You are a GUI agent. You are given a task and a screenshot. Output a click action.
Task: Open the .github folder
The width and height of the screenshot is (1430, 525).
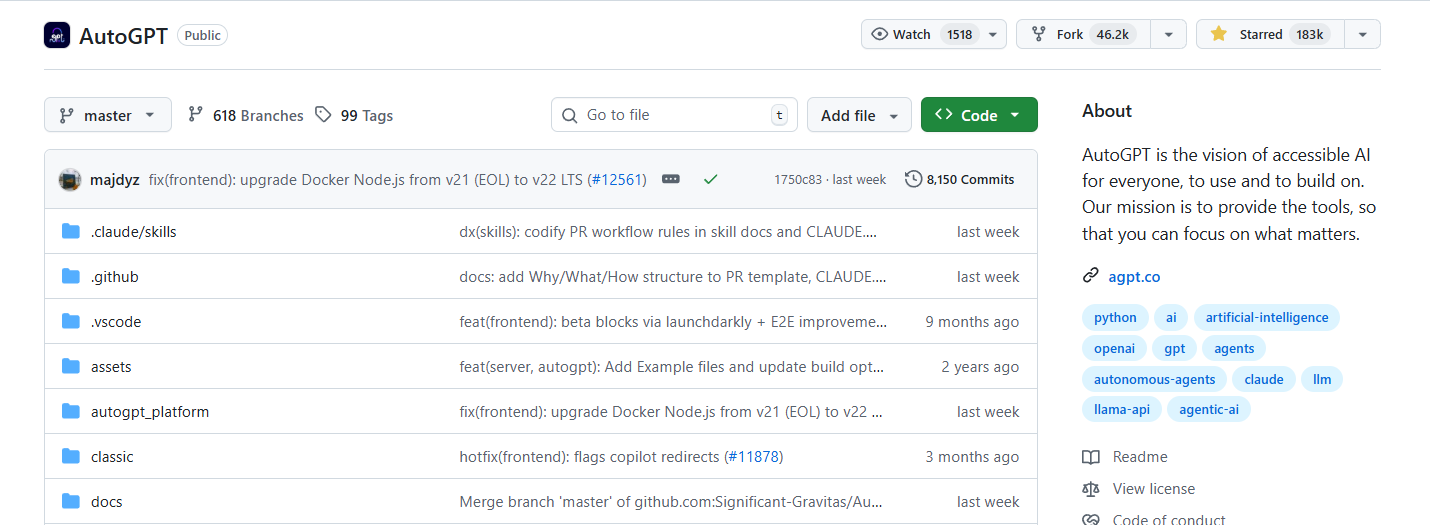pos(115,277)
